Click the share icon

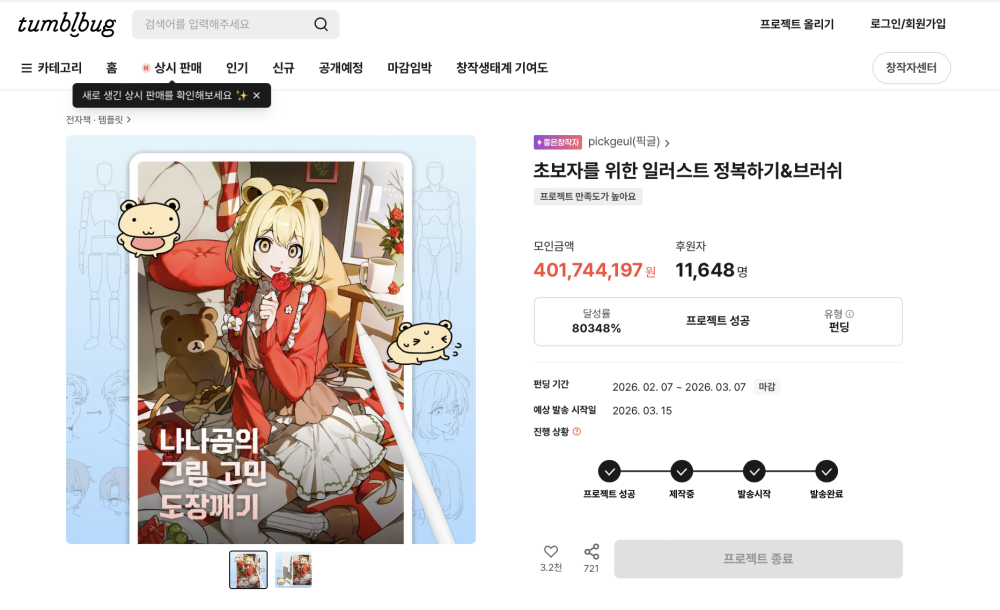click(591, 551)
